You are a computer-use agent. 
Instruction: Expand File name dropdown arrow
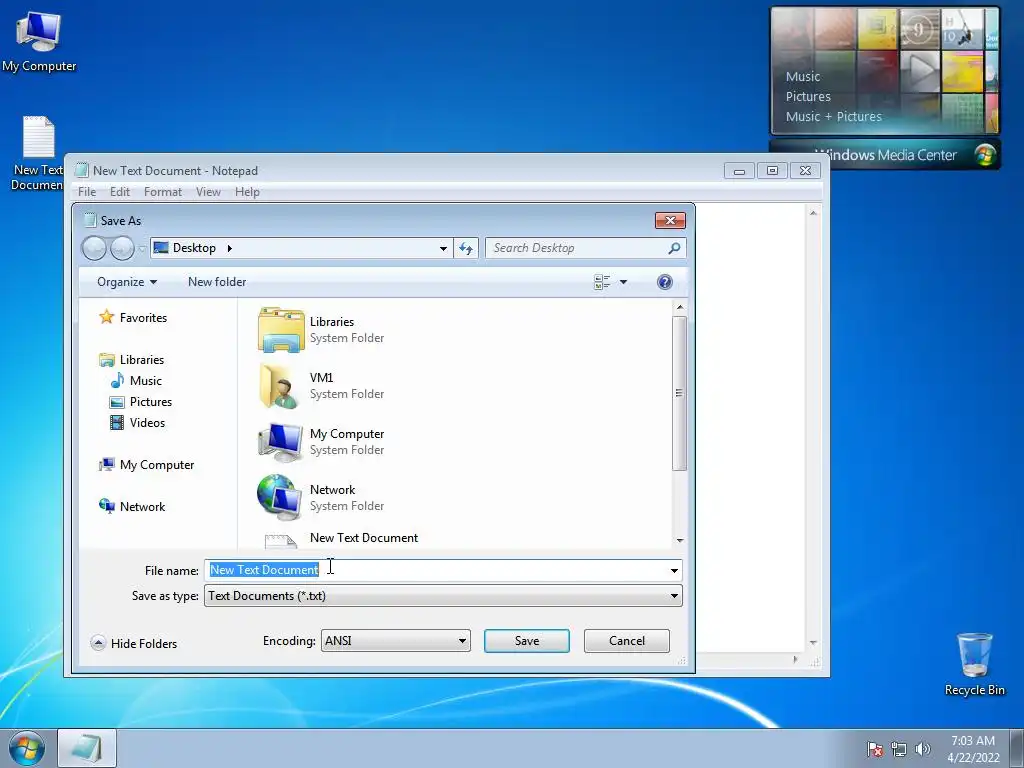pyautogui.click(x=674, y=571)
